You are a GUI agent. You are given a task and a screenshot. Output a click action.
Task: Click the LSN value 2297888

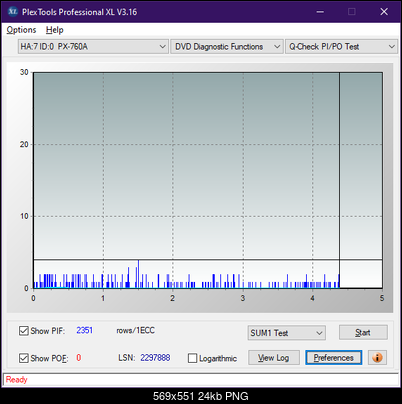click(155, 358)
